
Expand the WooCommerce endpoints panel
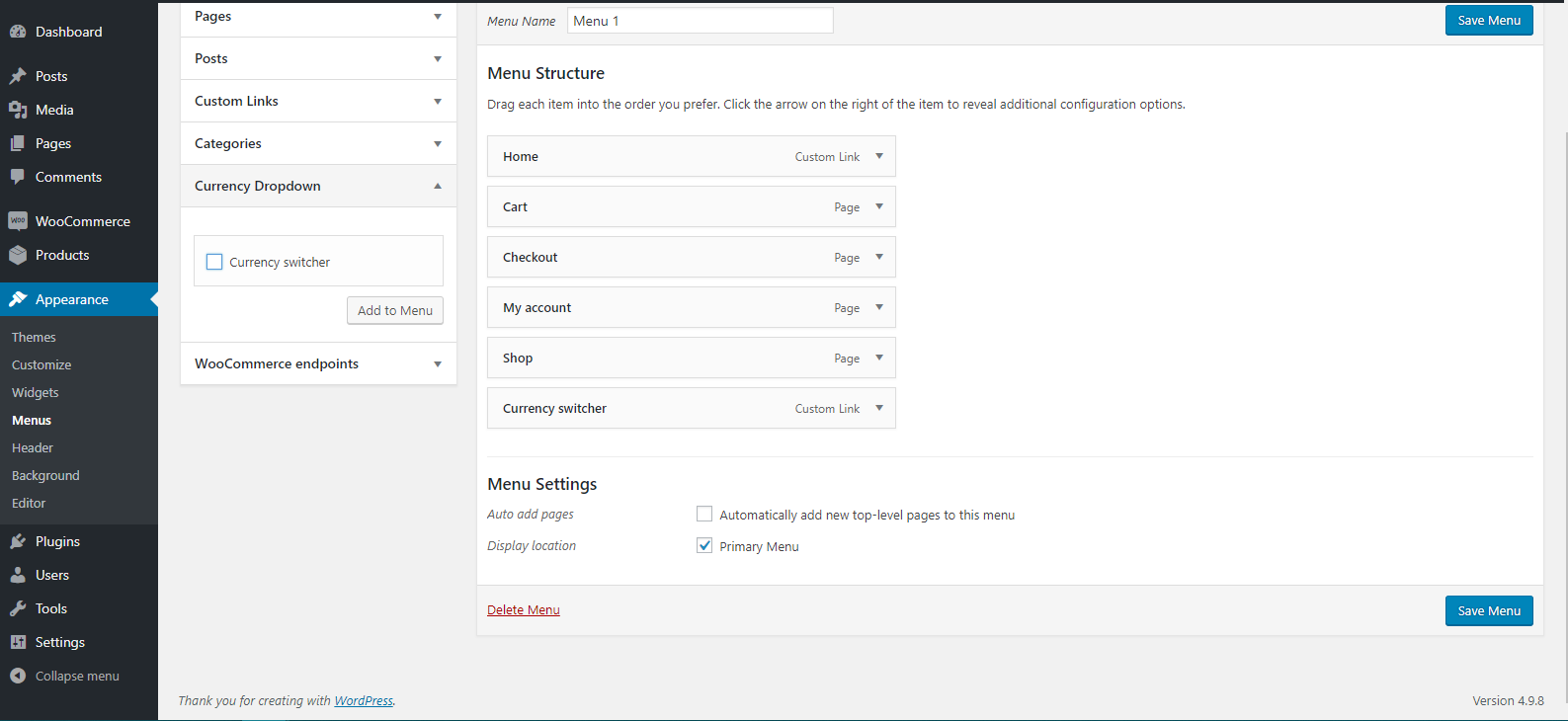coord(438,364)
